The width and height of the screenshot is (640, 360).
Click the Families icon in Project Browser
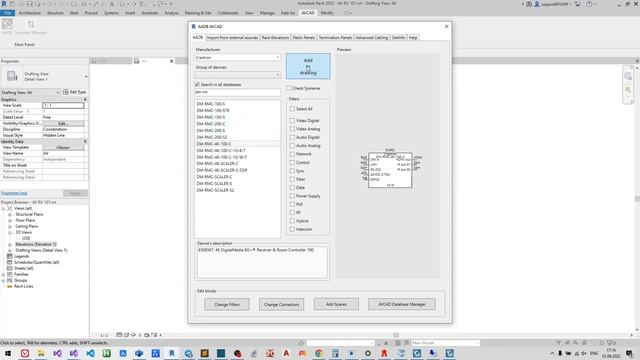pyautogui.click(x=10, y=274)
